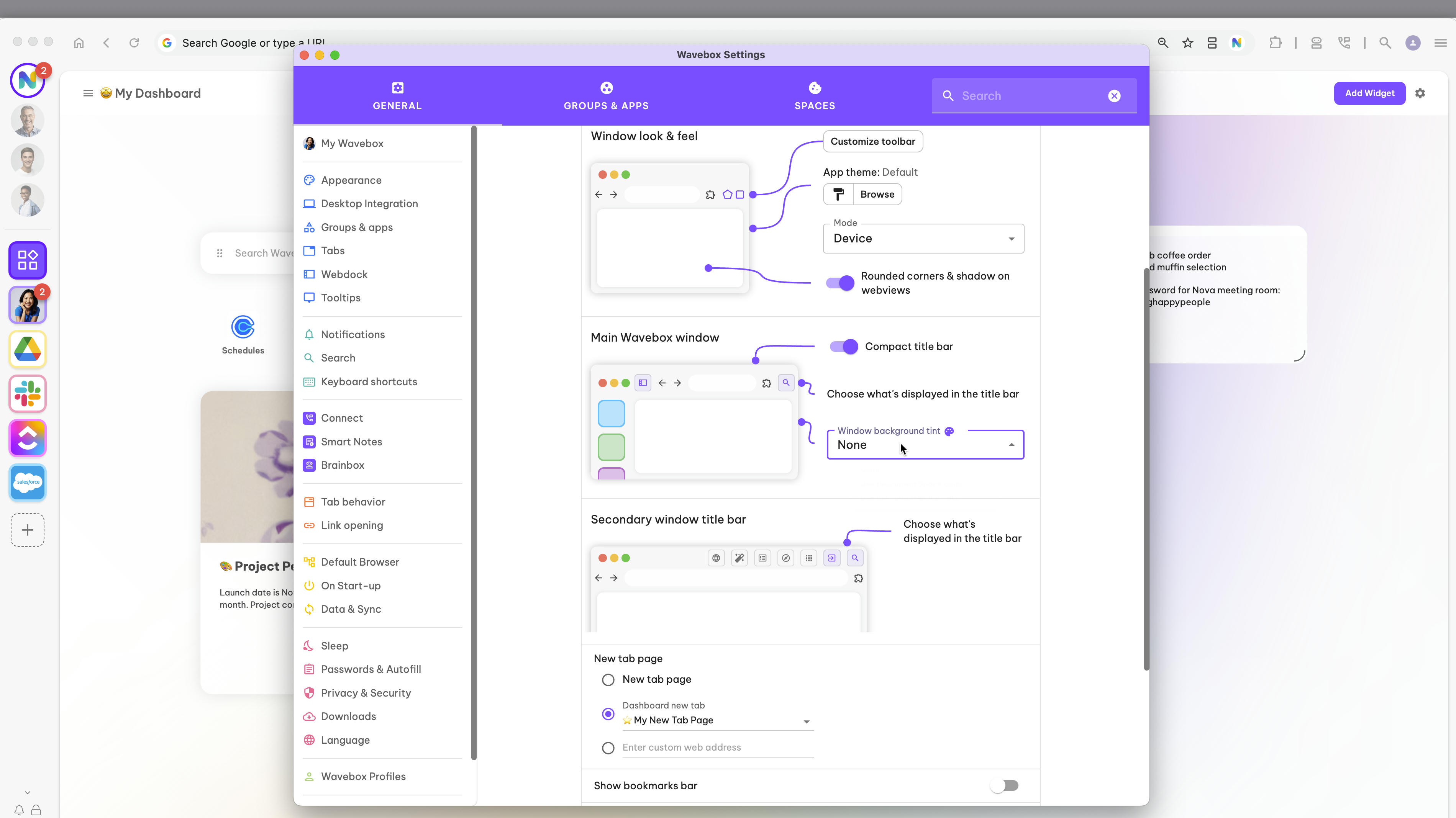Enable the Show bookmarks bar switch

(x=1004, y=786)
